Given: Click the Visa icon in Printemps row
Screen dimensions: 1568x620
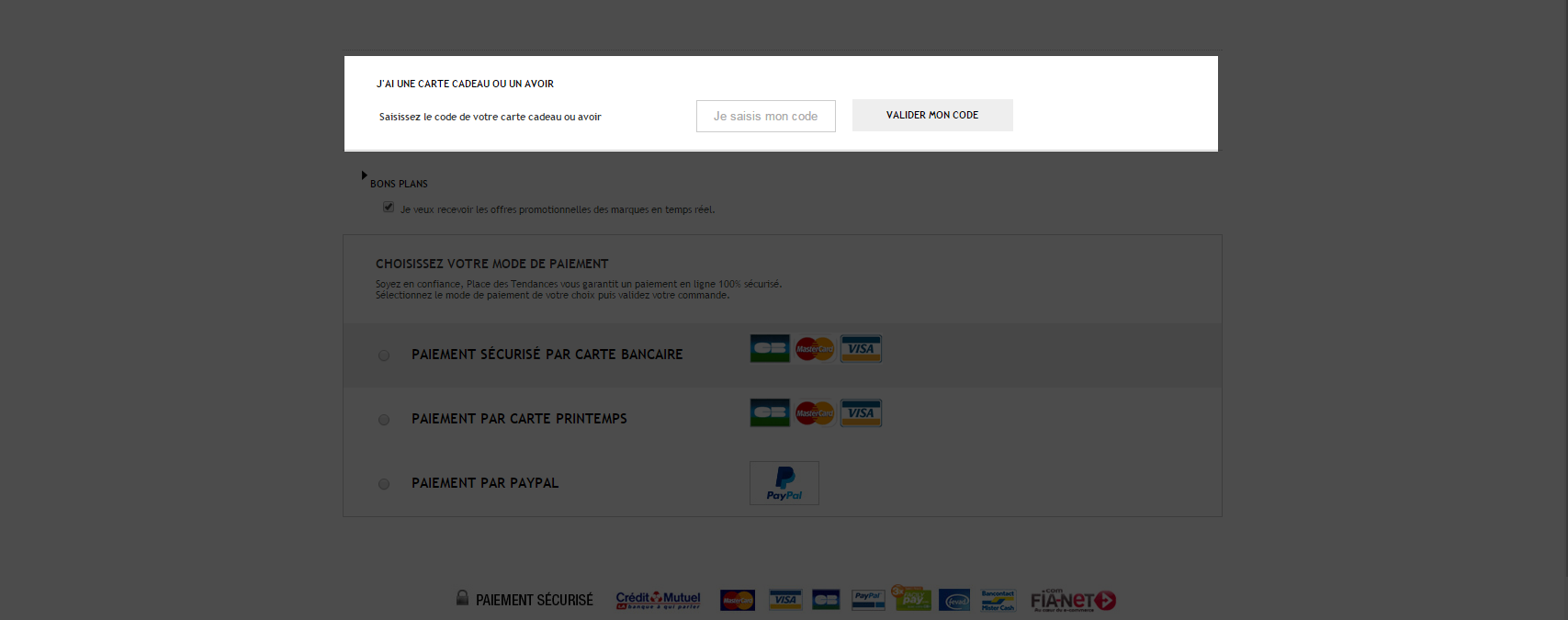Looking at the screenshot, I should click(861, 412).
